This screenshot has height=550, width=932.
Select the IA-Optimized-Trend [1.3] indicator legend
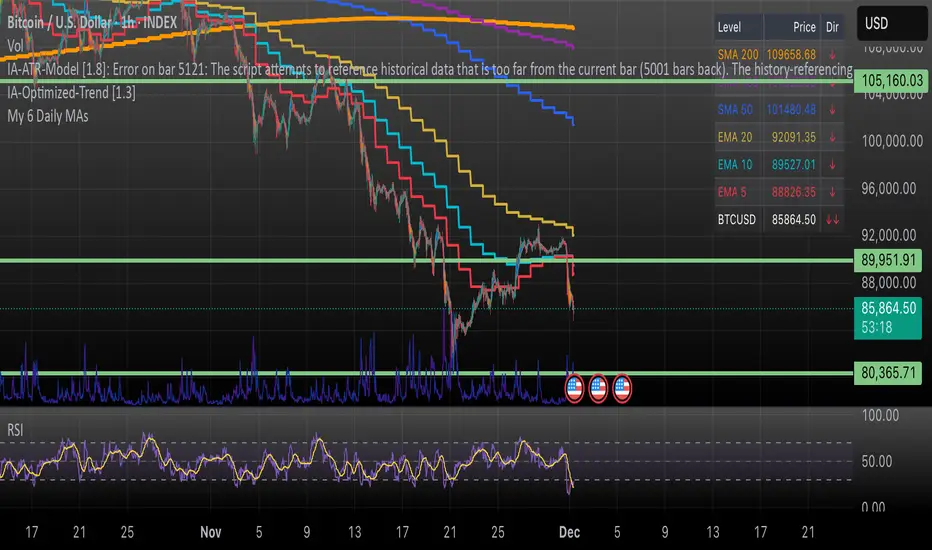coord(70,92)
